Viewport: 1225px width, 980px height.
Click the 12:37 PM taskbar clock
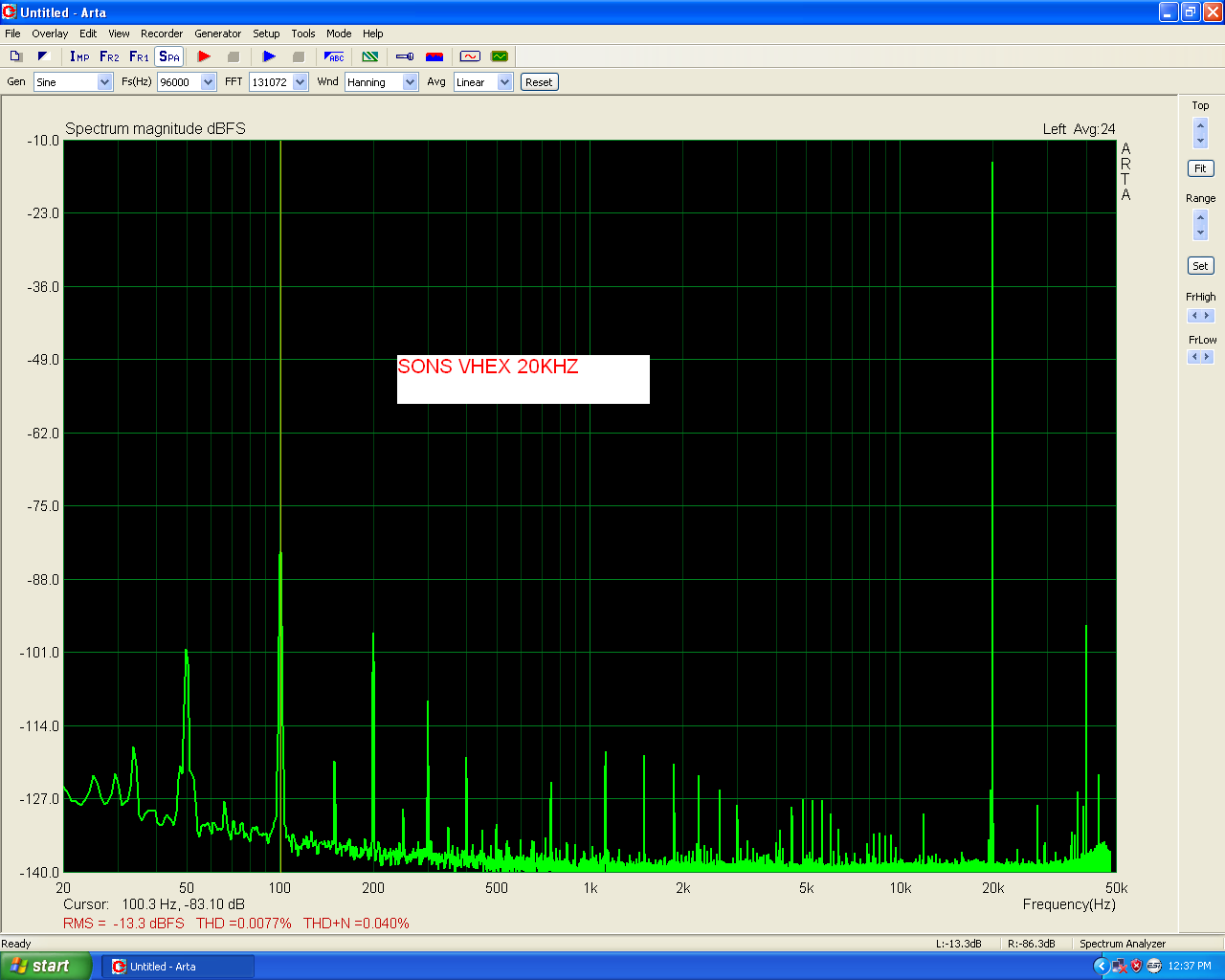(1190, 967)
